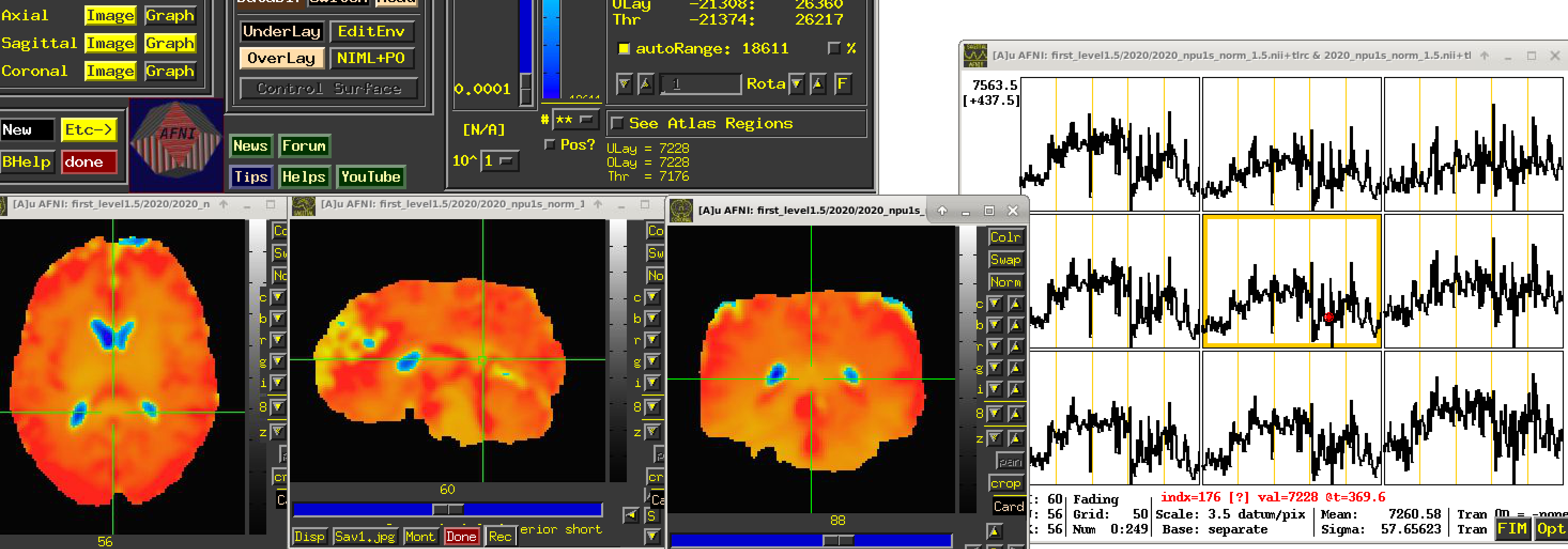1568x549 pixels.
Task: Click the z down arrow in sagittal window
Action: tap(652, 431)
